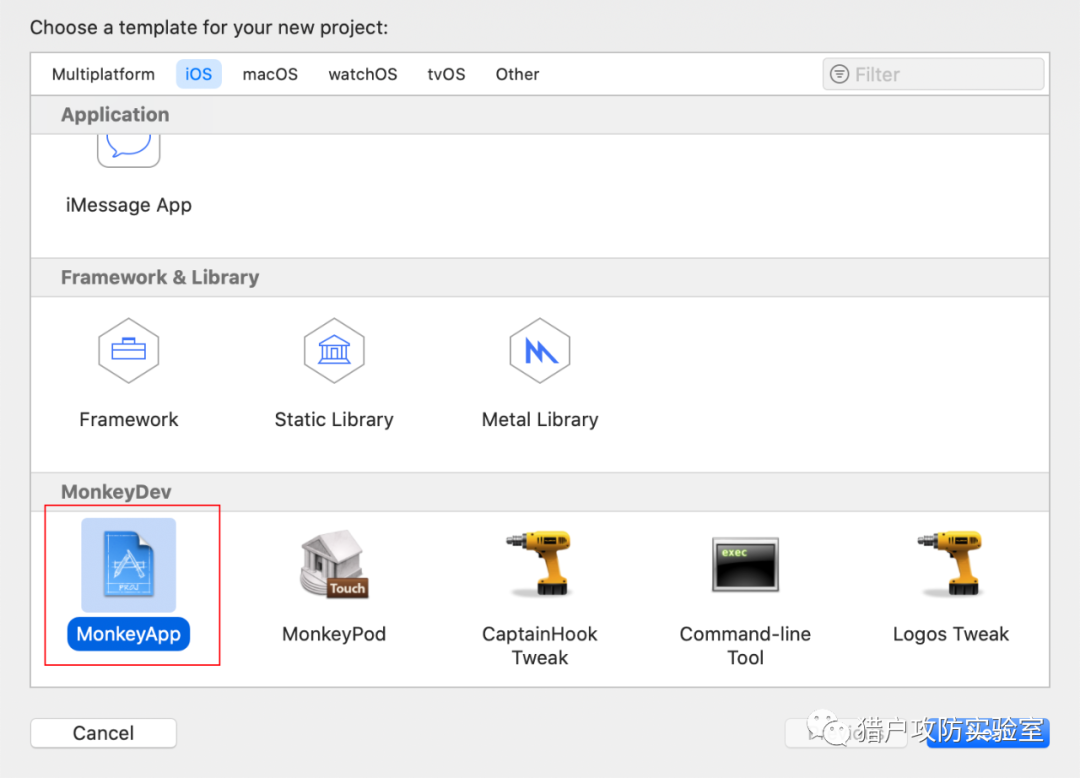The width and height of the screenshot is (1080, 778).
Task: Choose the Logos Tweak drill icon
Action: pos(950,563)
